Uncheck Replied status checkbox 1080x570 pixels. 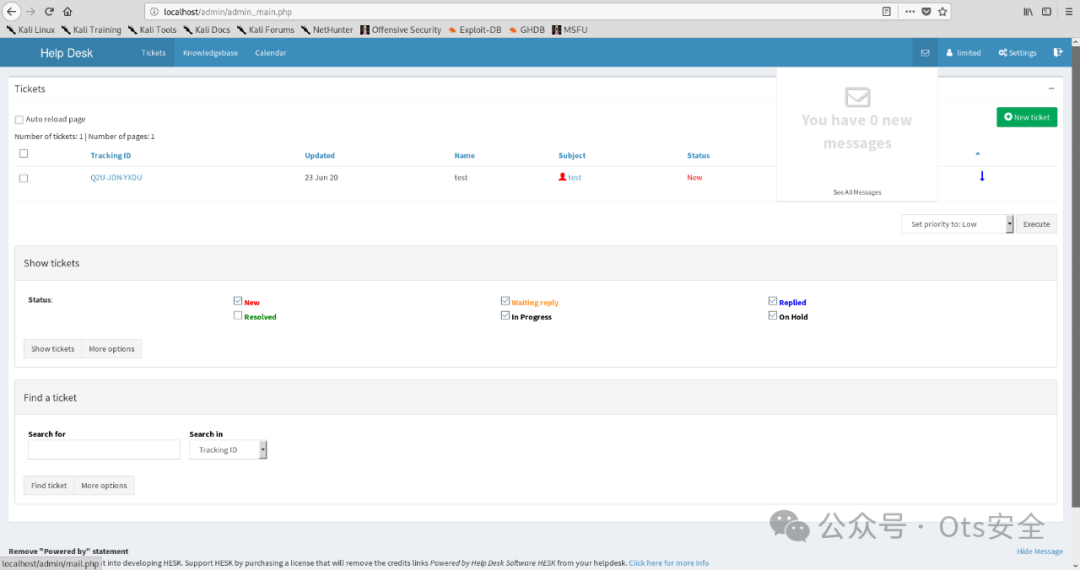tap(772, 301)
